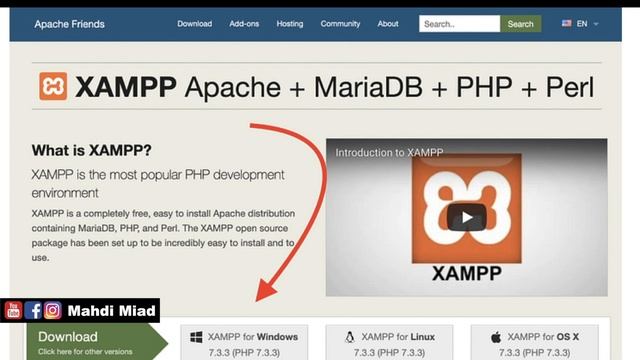
Task: Click the What is XAMPP? heading
Action: [91, 150]
